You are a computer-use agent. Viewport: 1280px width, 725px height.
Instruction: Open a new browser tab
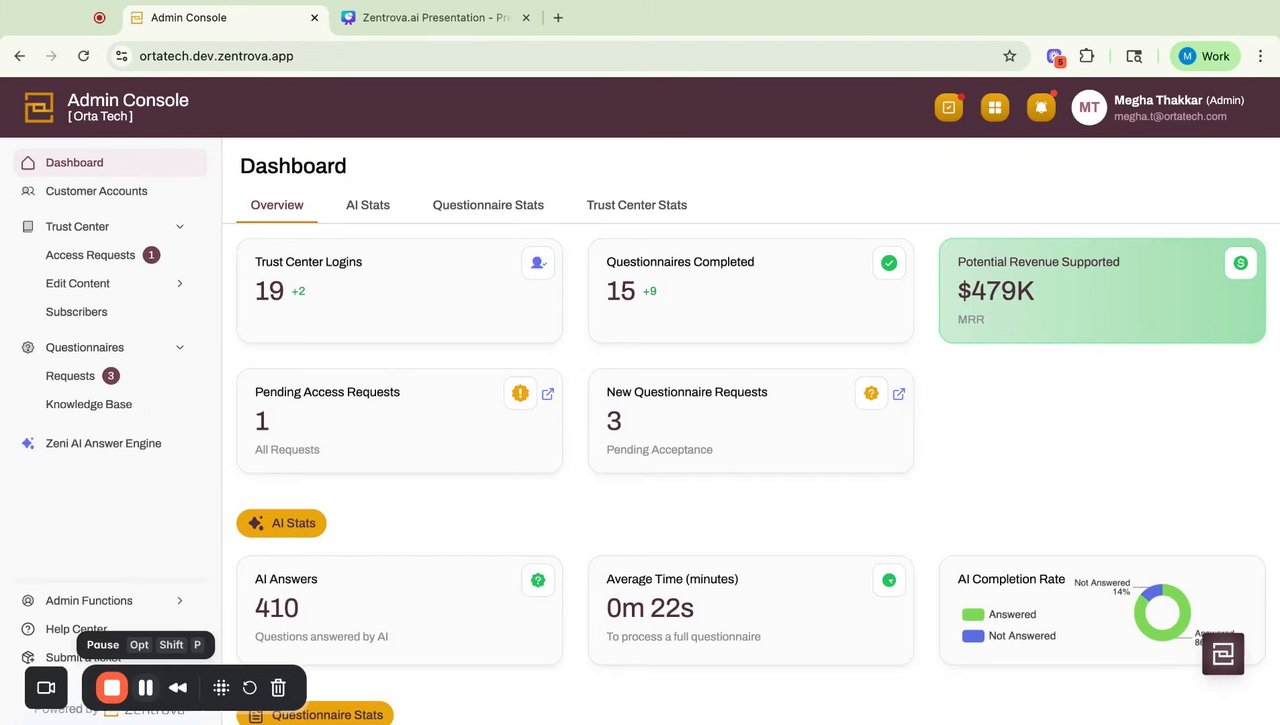pyautogui.click(x=558, y=18)
